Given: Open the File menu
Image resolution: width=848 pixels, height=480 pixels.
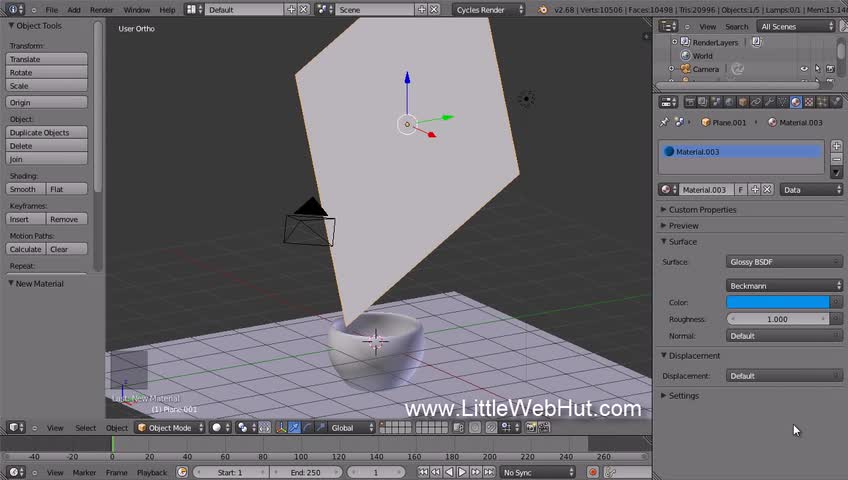Looking at the screenshot, I should click(51, 10).
